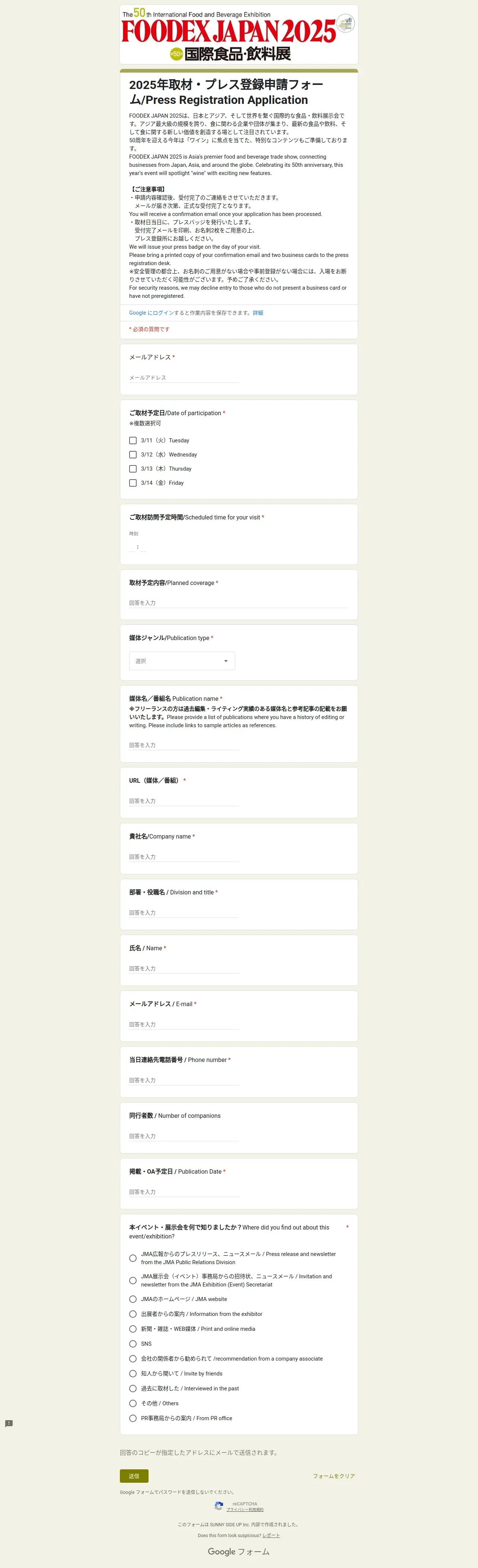
Task: Select the SNS radio option
Action: point(133,1343)
